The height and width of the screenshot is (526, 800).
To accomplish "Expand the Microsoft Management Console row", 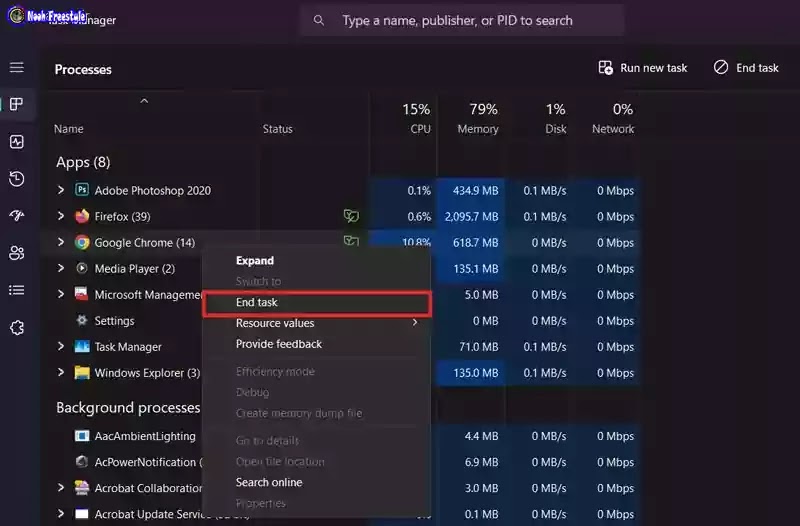I will [61, 294].
